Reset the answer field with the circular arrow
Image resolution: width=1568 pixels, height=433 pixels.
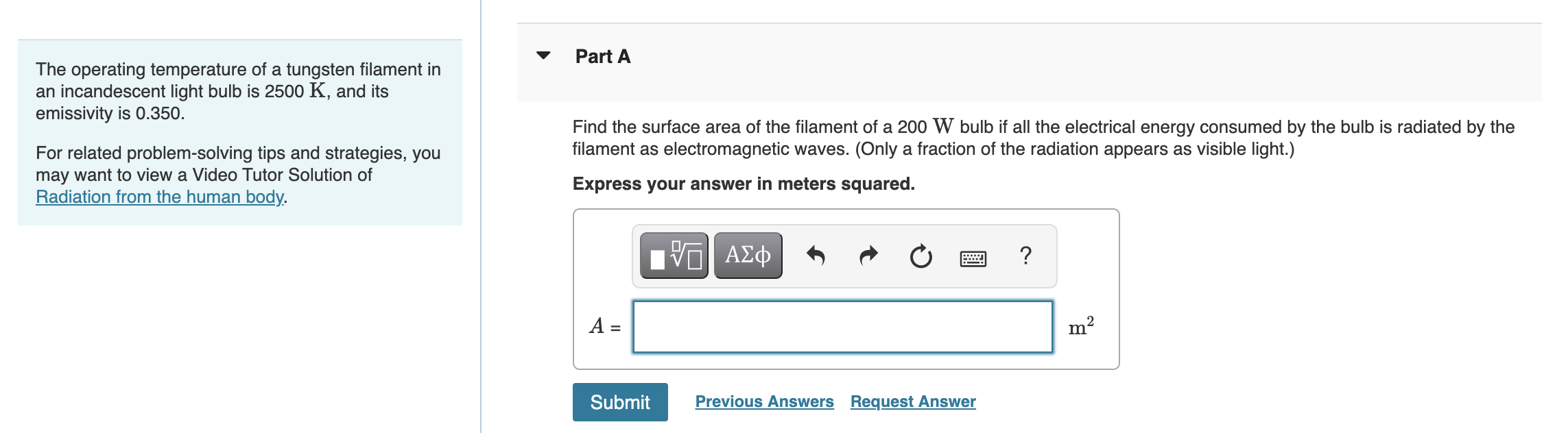coord(920,256)
